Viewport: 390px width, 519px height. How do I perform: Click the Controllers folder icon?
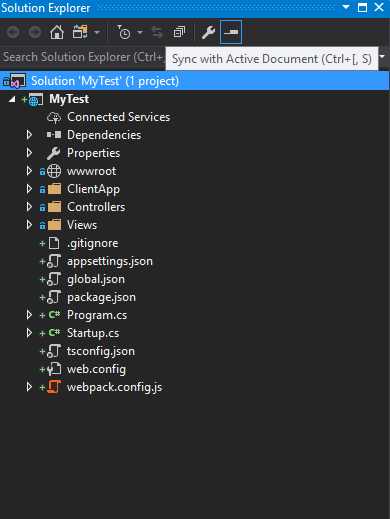point(55,207)
